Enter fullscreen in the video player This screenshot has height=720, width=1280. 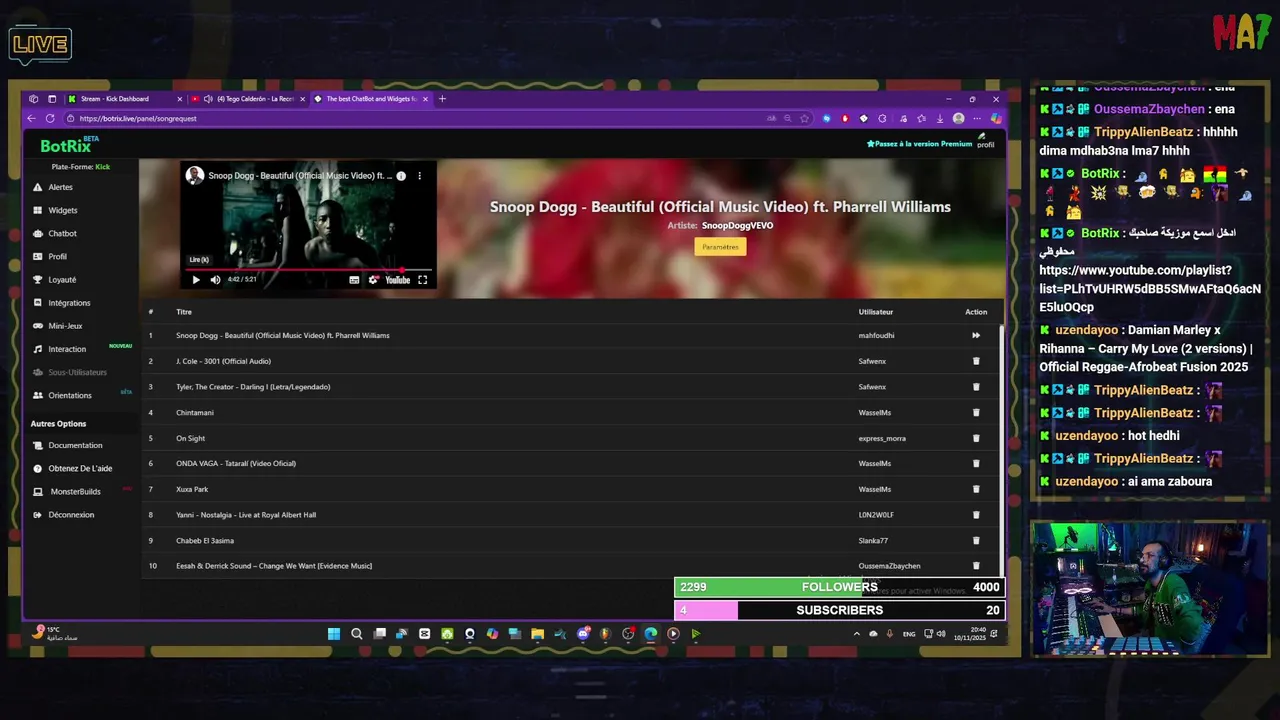coord(422,280)
